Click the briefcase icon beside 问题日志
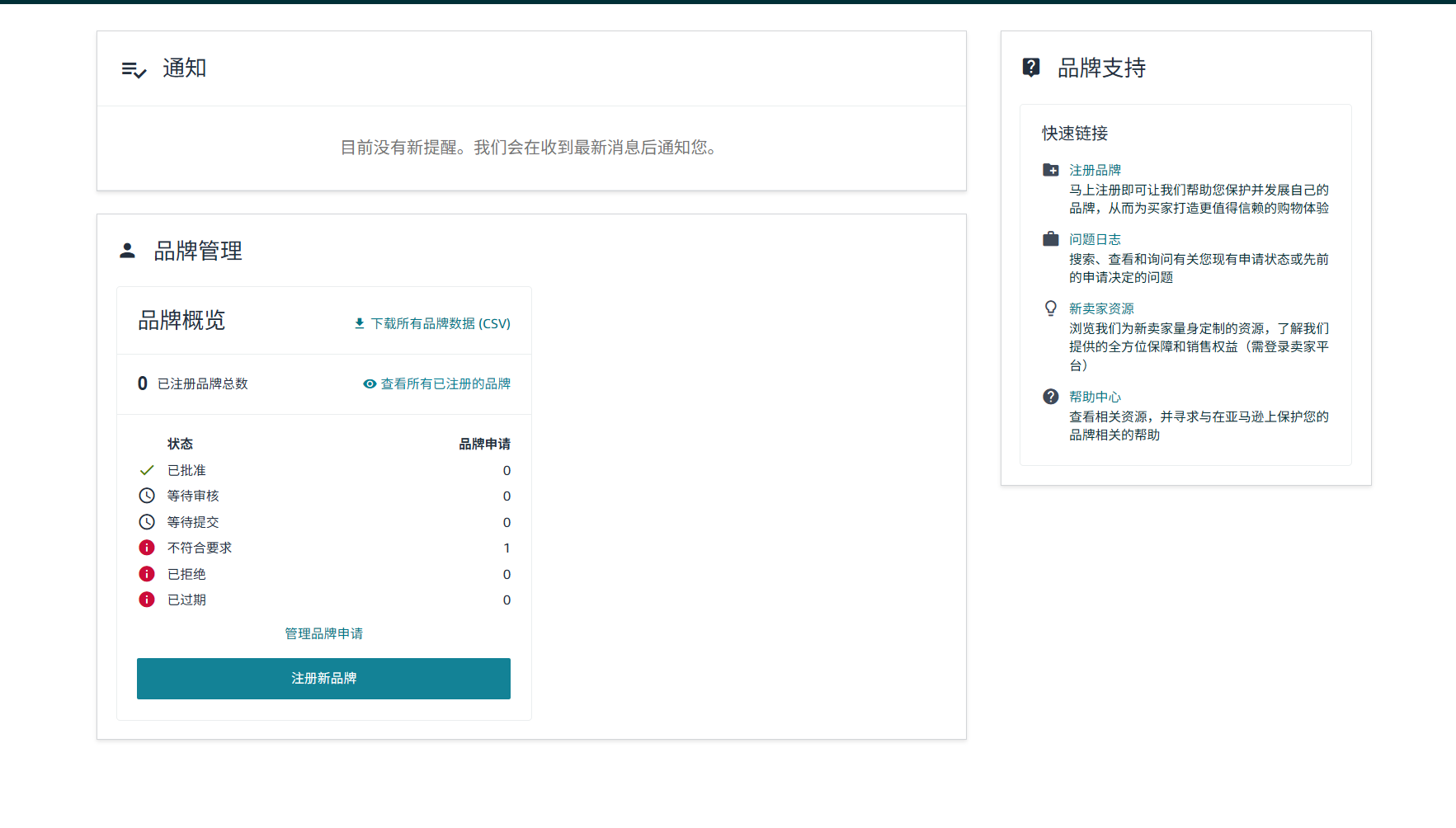This screenshot has width=1456, height=828. coord(1051,239)
